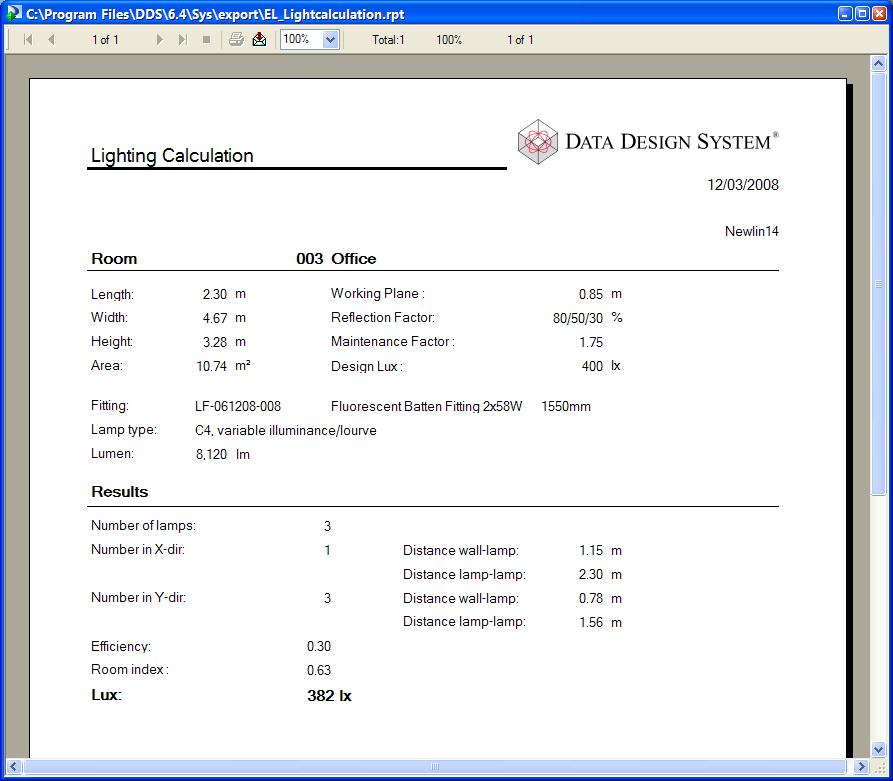Jump to last page of report
893x781 pixels.
183,39
